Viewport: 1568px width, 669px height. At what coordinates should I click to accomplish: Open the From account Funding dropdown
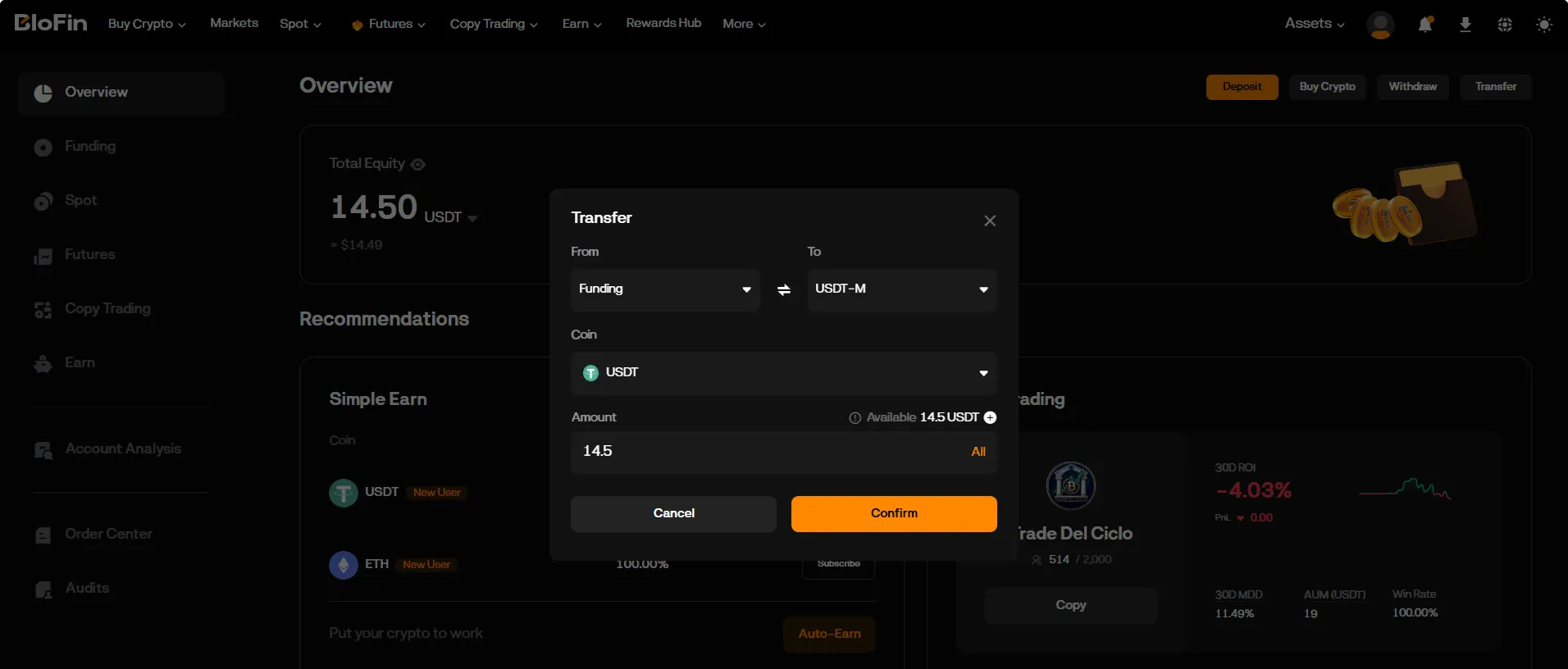(x=665, y=289)
